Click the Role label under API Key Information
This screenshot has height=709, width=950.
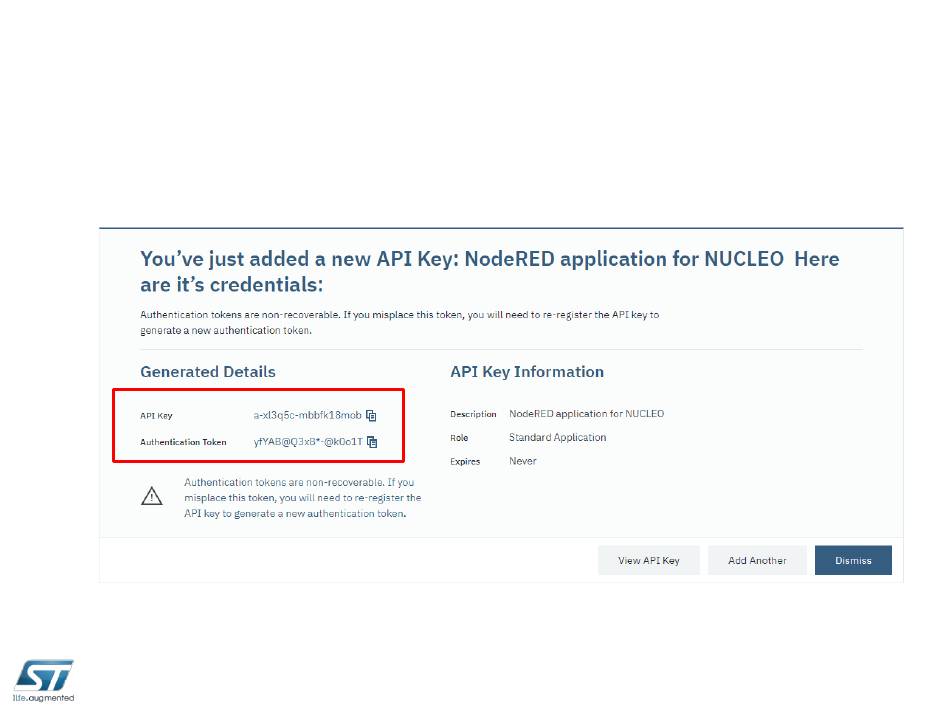point(459,438)
